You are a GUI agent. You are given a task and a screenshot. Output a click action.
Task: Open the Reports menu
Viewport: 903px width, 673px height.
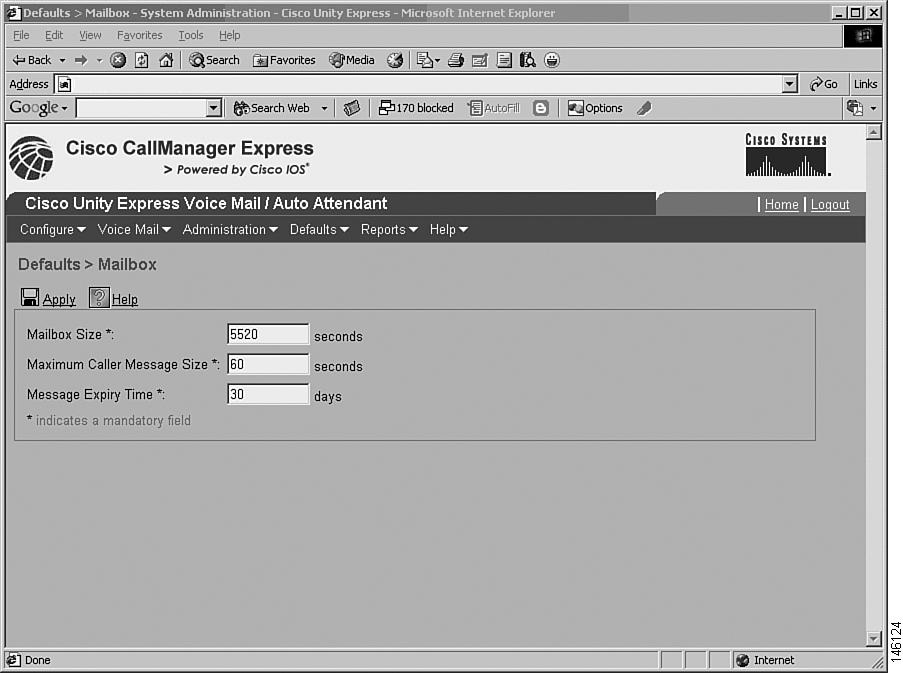pyautogui.click(x=389, y=230)
